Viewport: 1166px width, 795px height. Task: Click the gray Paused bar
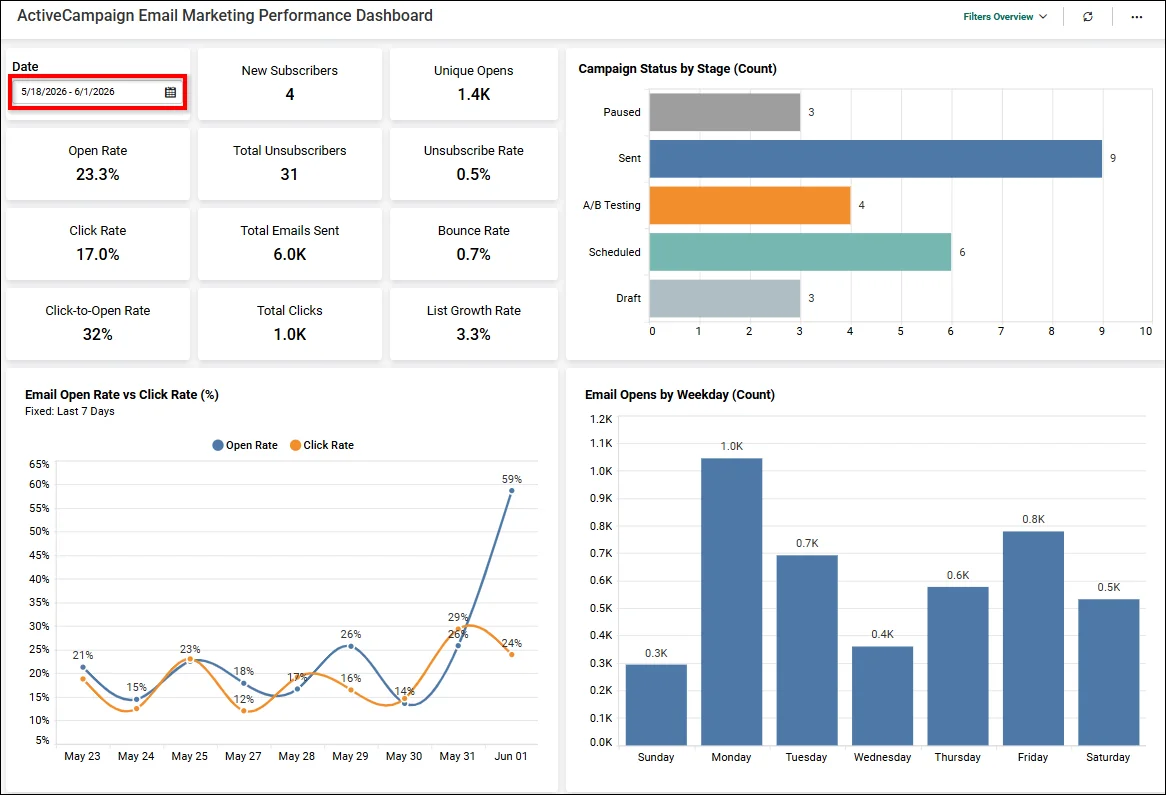[x=724, y=112]
